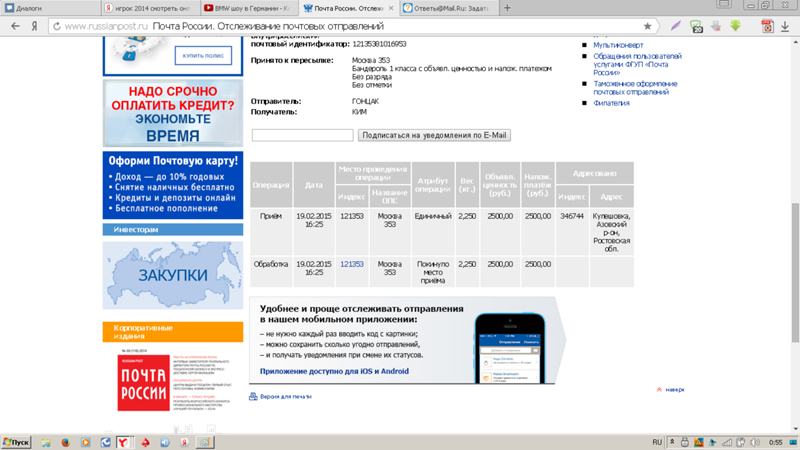Screen dimensions: 800x450
Task: Open the network signal tray icon
Action: click(727, 442)
